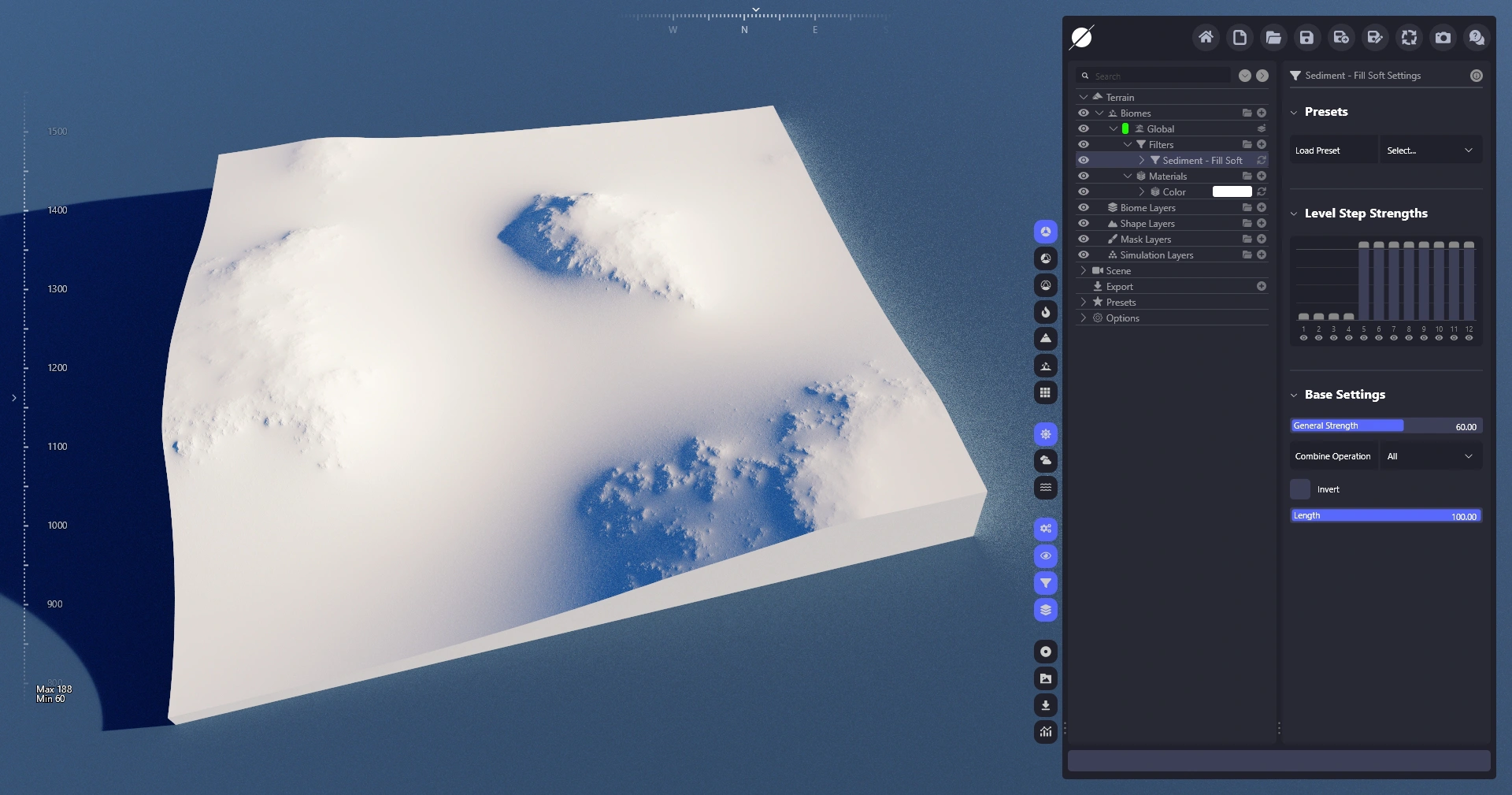The image size is (1512, 795).
Task: Toggle the stacked layers sidebar icon
Action: [x=1046, y=610]
